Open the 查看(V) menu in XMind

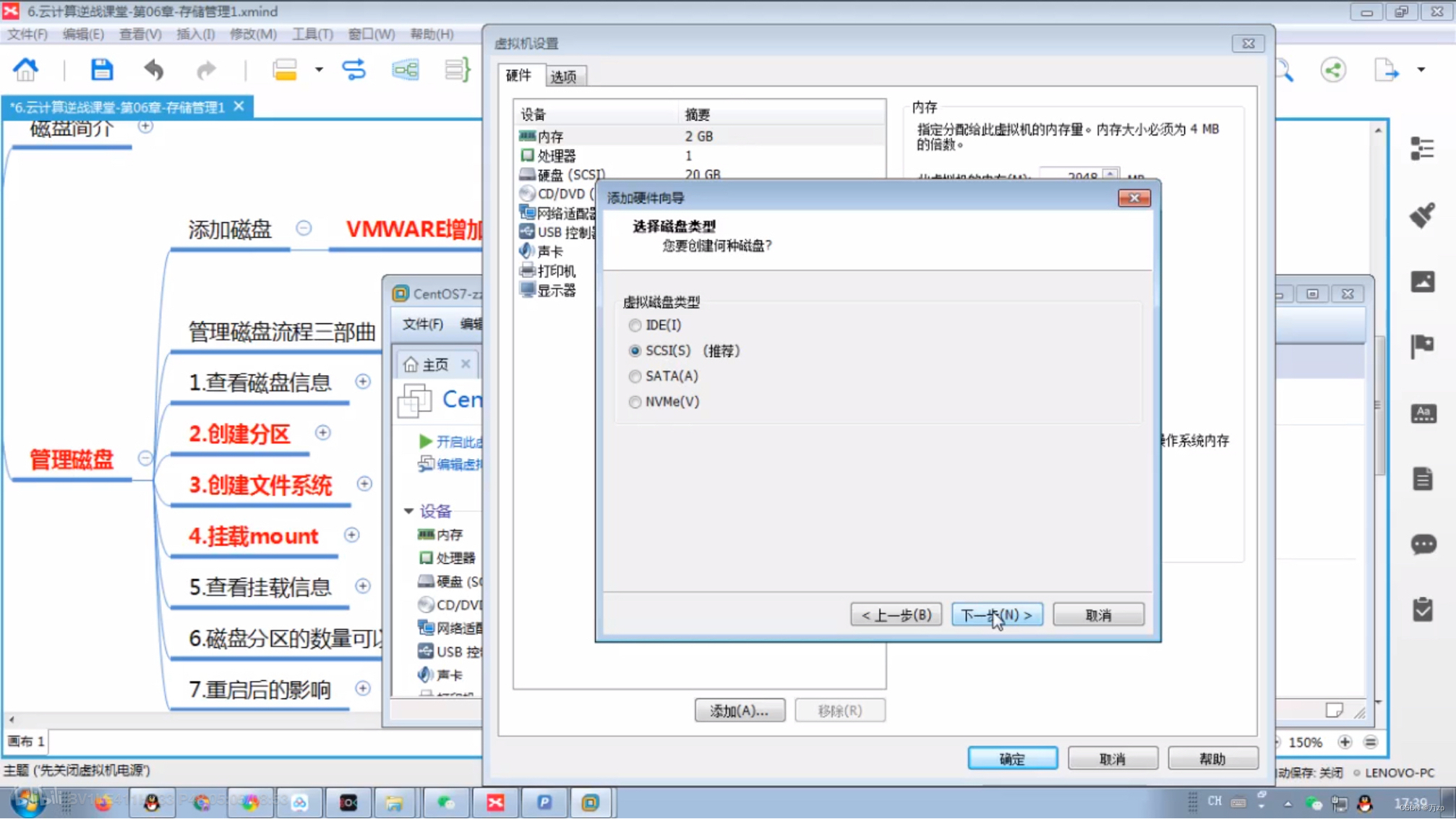140,34
